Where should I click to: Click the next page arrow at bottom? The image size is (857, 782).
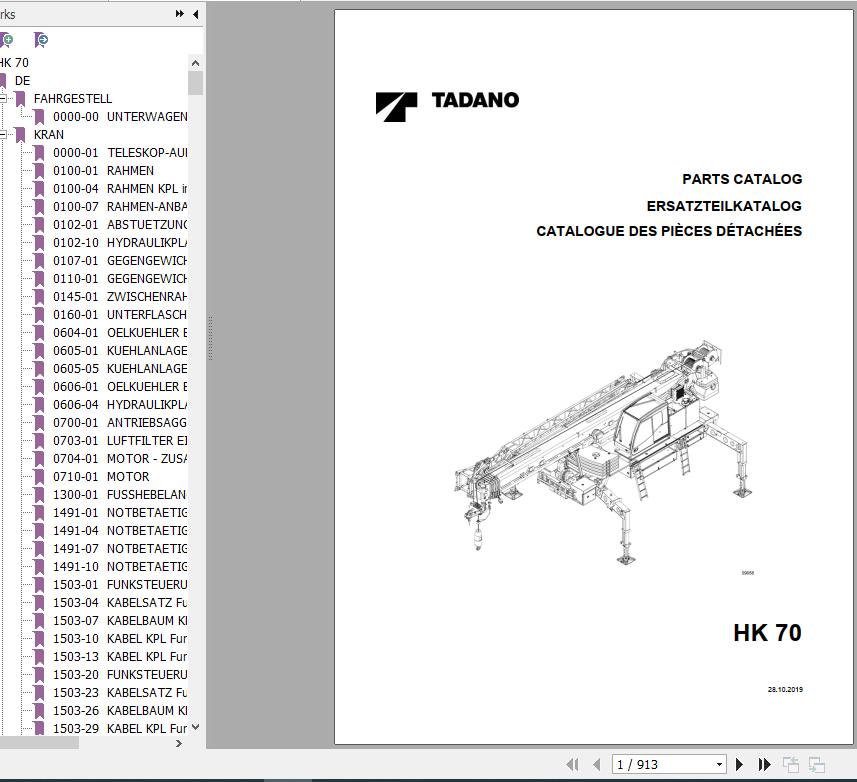point(740,764)
